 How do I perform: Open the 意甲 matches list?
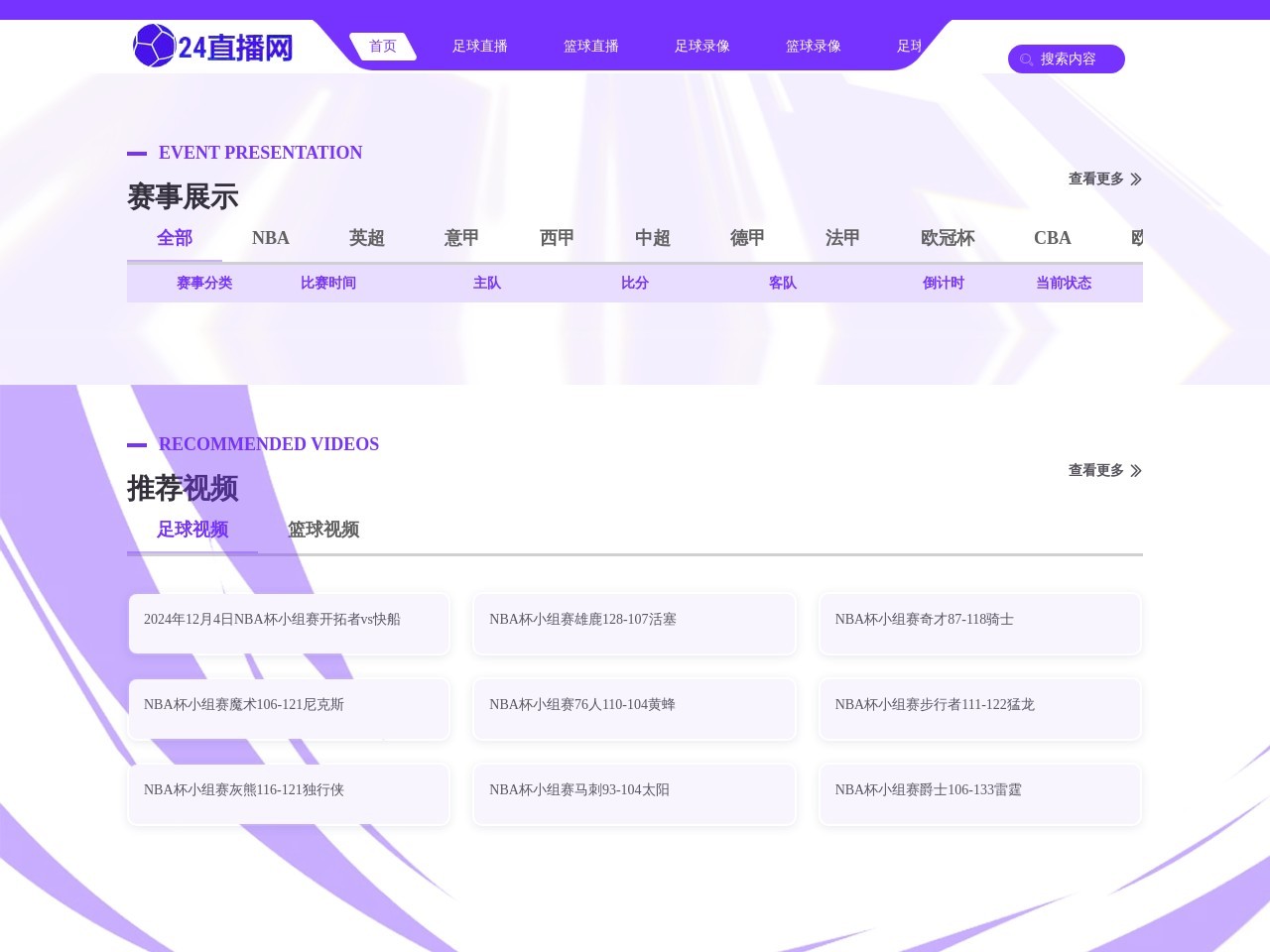460,238
